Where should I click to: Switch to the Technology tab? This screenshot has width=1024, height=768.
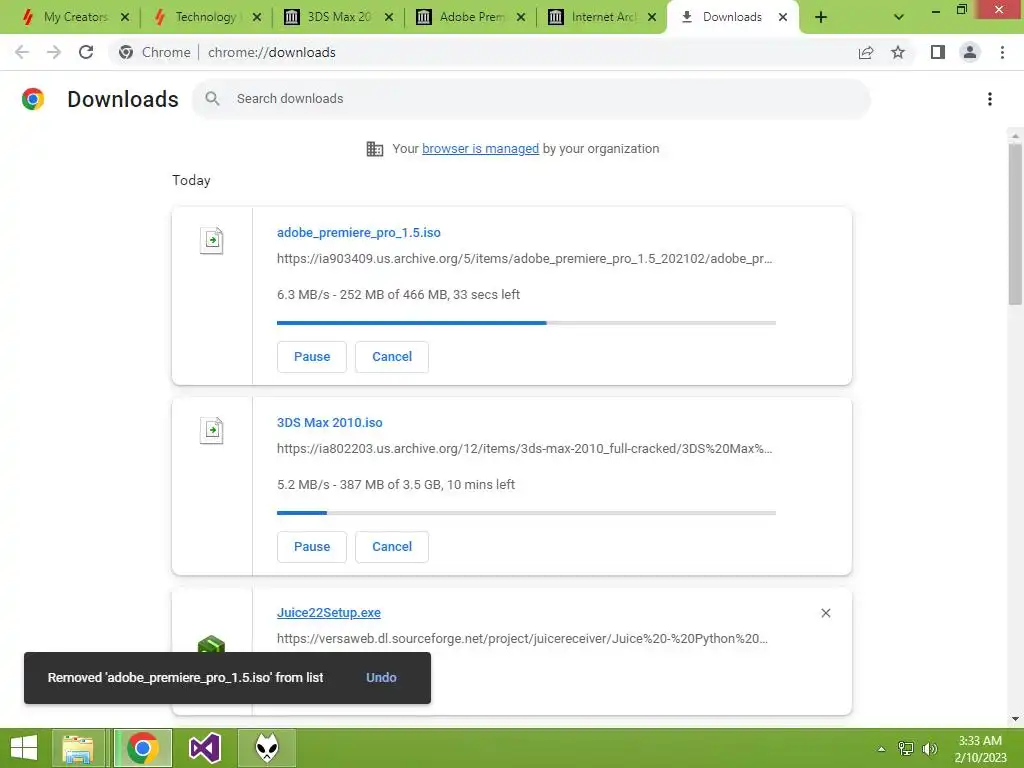coord(204,17)
